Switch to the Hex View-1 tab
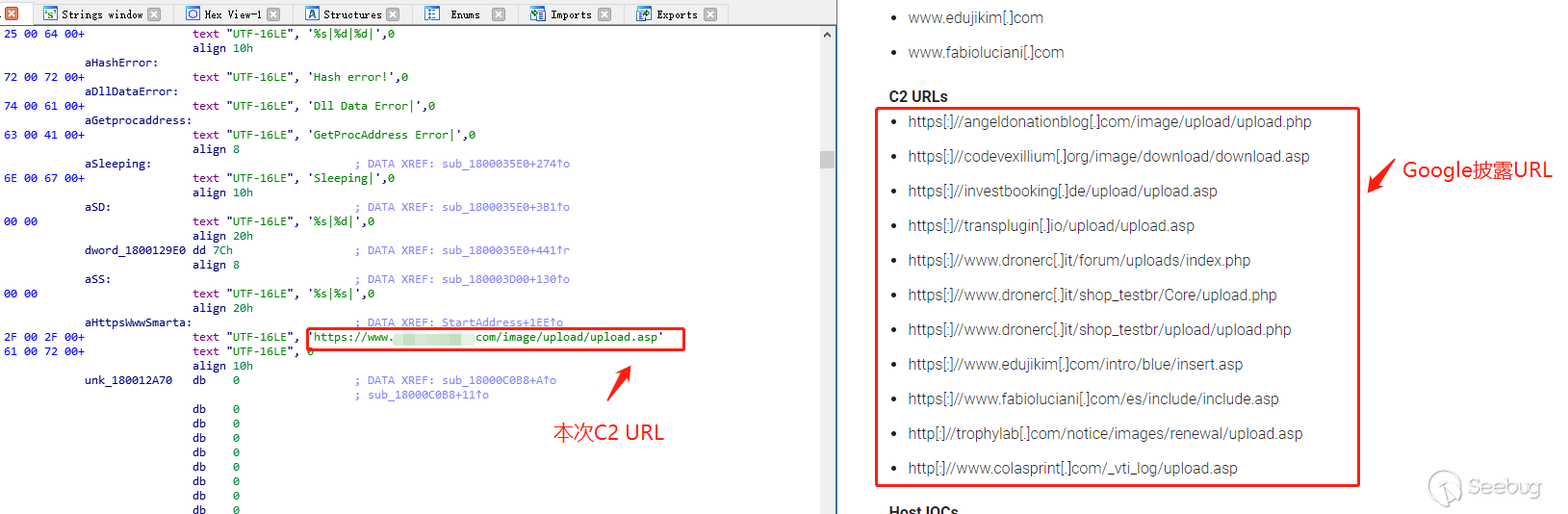 point(233,14)
